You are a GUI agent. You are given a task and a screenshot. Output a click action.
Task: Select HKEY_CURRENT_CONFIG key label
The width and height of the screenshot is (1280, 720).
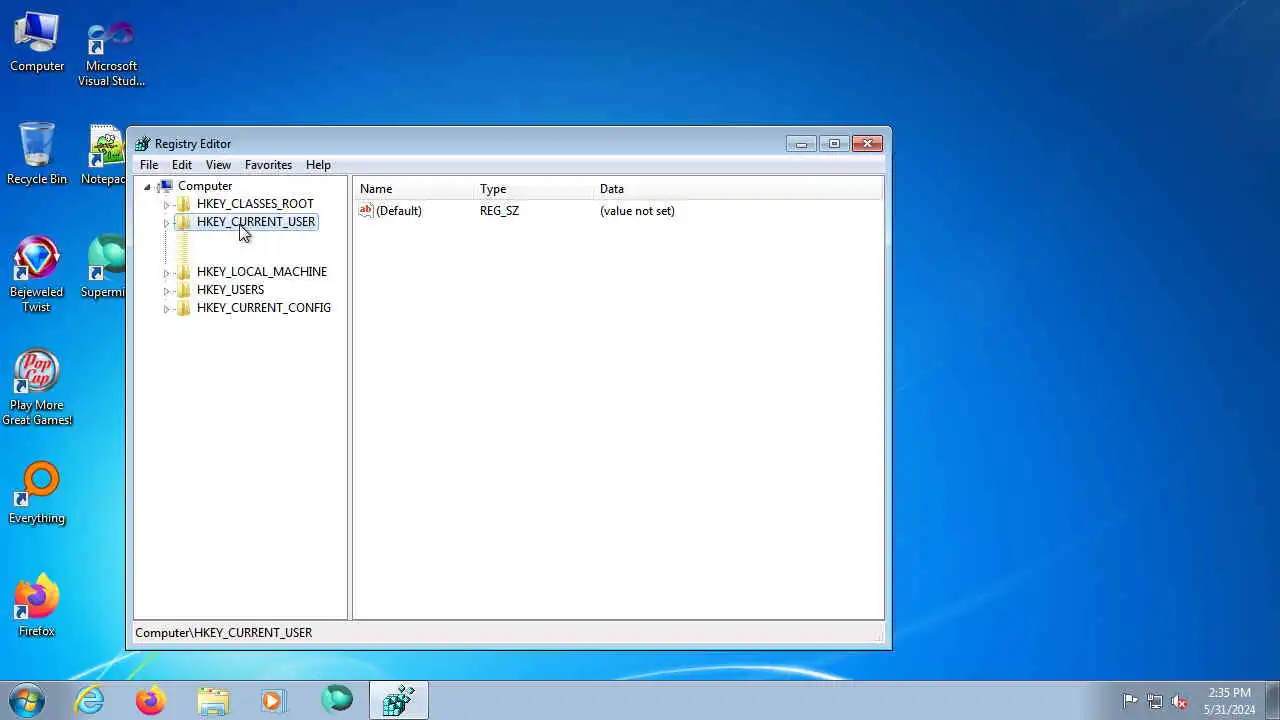click(264, 308)
